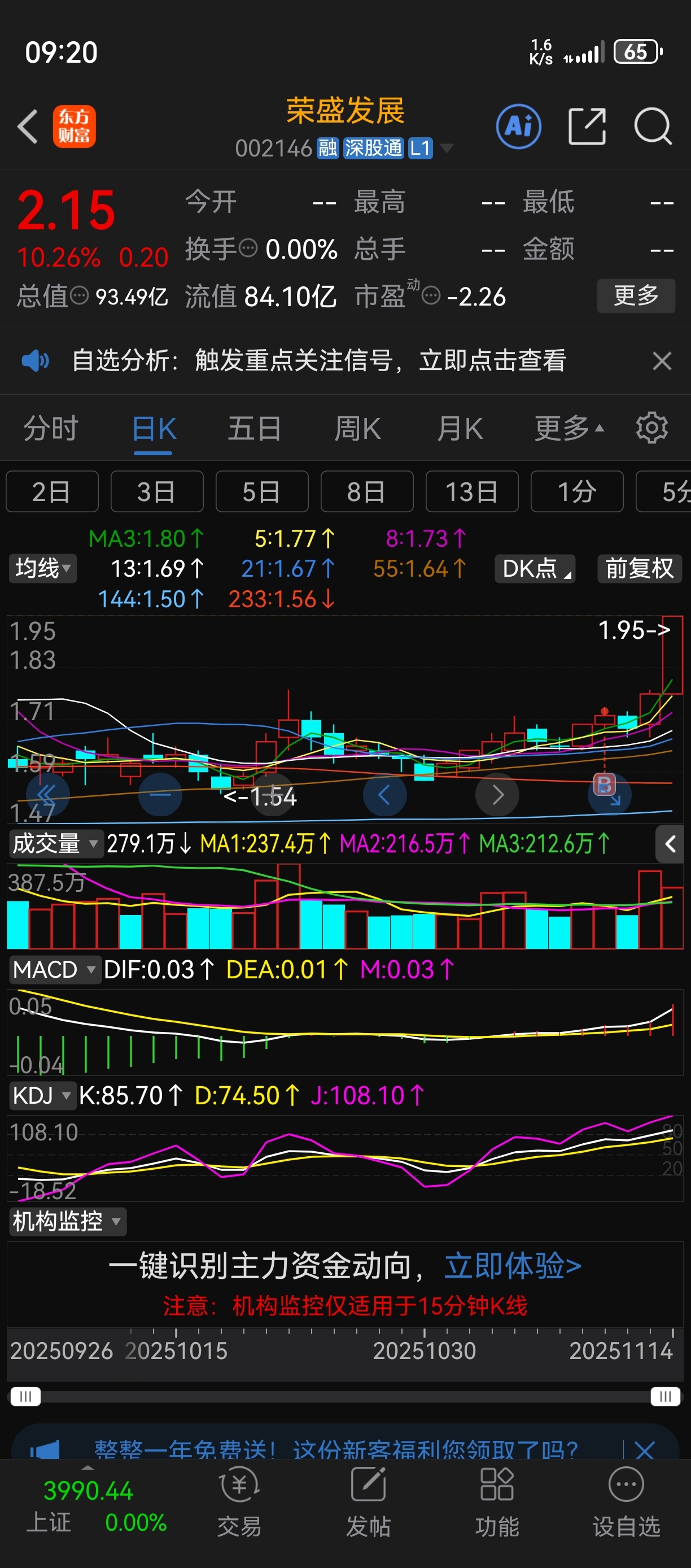Select the 13日 period button
The height and width of the screenshot is (1568, 691).
coord(472,491)
